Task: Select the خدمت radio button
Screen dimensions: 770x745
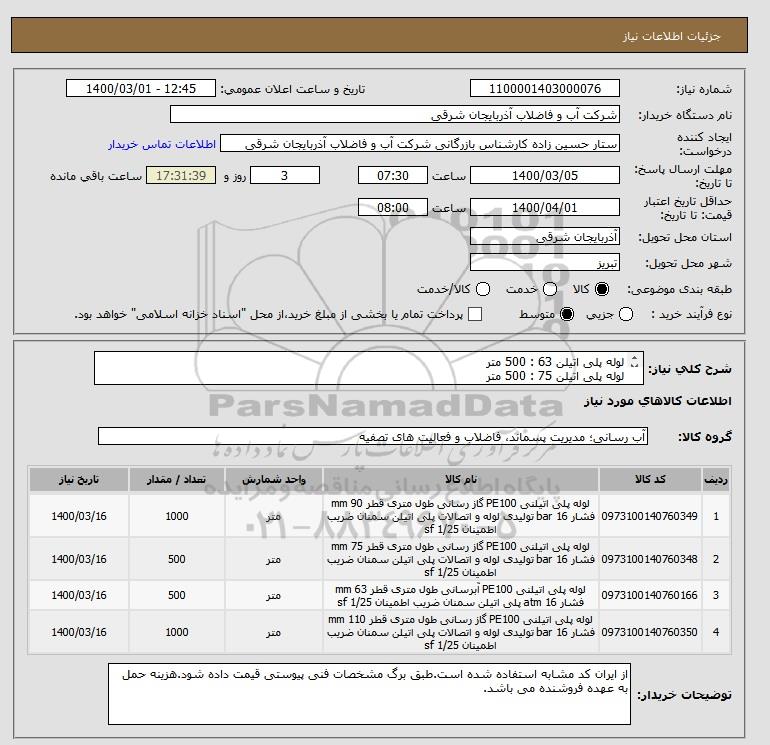Action: [x=550, y=289]
